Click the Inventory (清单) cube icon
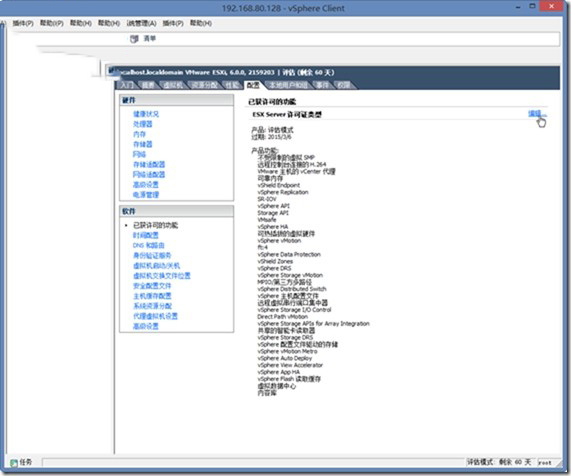This screenshot has height=476, width=571. (134, 39)
